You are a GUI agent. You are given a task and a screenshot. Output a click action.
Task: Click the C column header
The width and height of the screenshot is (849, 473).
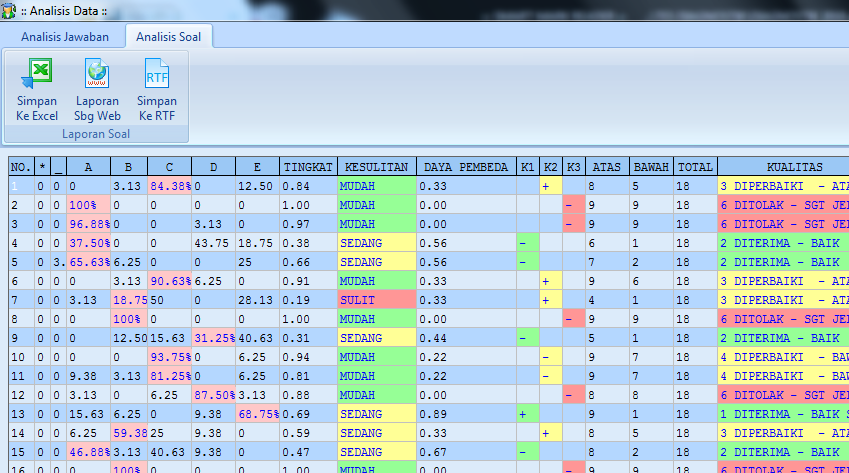tap(169, 167)
